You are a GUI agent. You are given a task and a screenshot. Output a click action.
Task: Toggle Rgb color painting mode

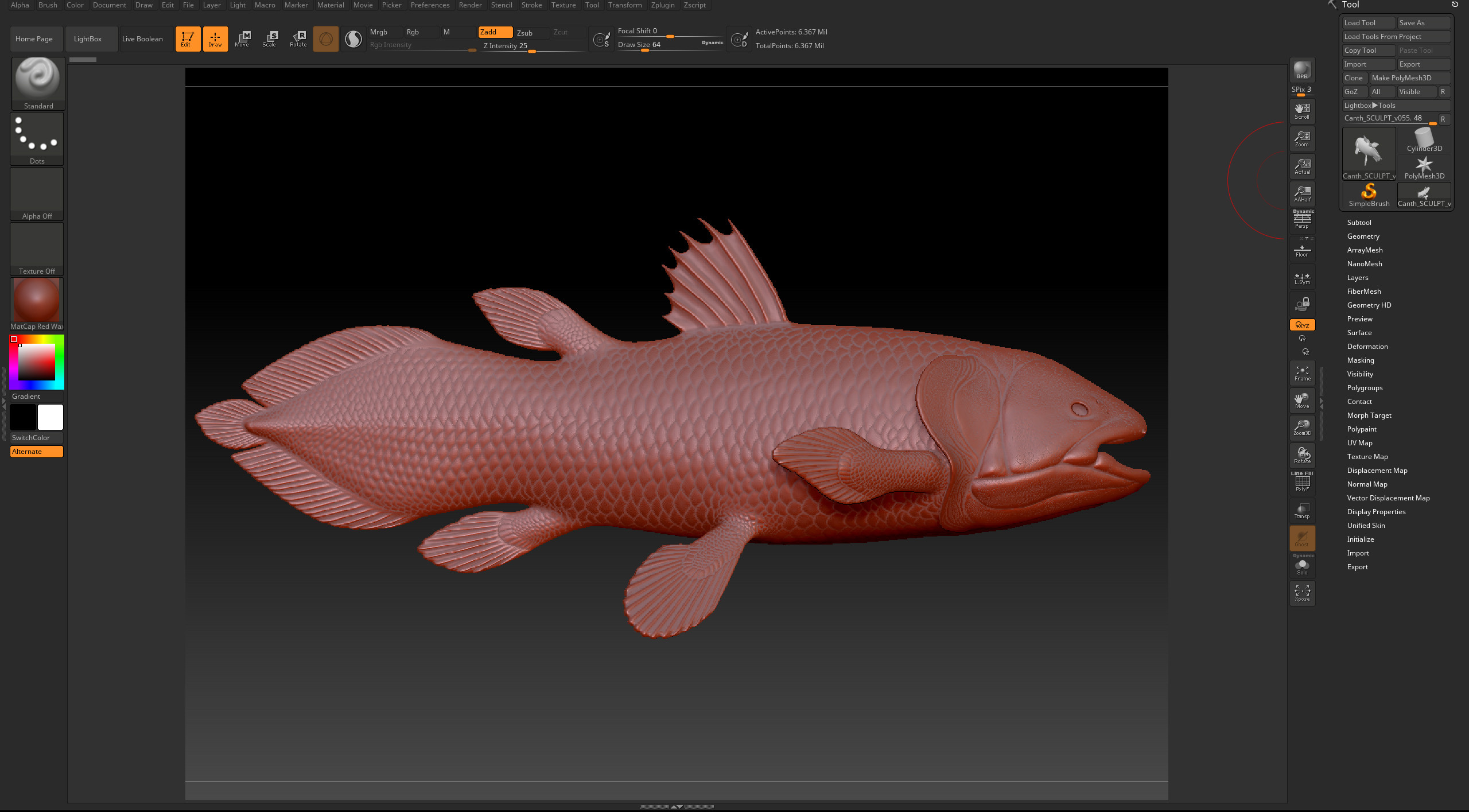[x=414, y=31]
